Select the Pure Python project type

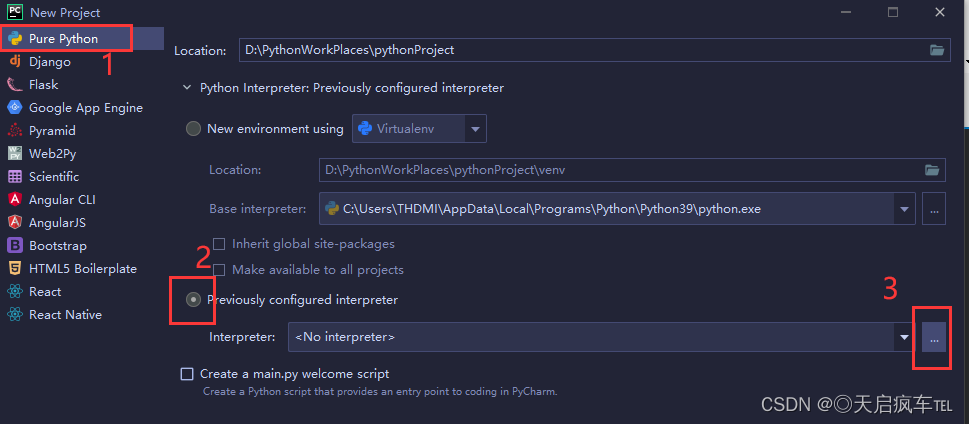(x=82, y=38)
